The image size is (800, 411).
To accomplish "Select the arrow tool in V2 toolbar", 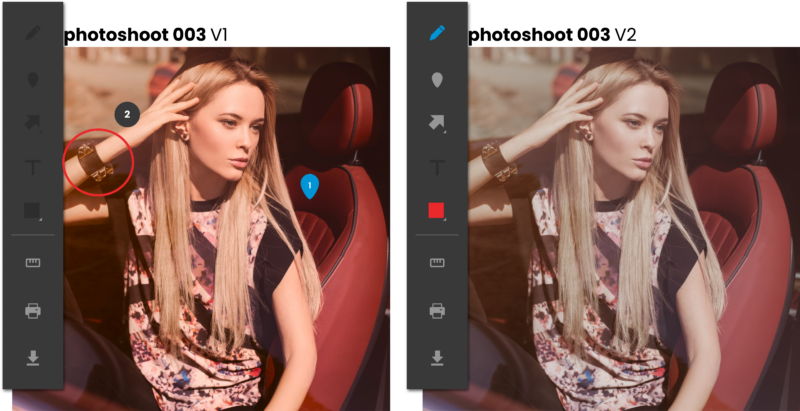I will point(437,122).
